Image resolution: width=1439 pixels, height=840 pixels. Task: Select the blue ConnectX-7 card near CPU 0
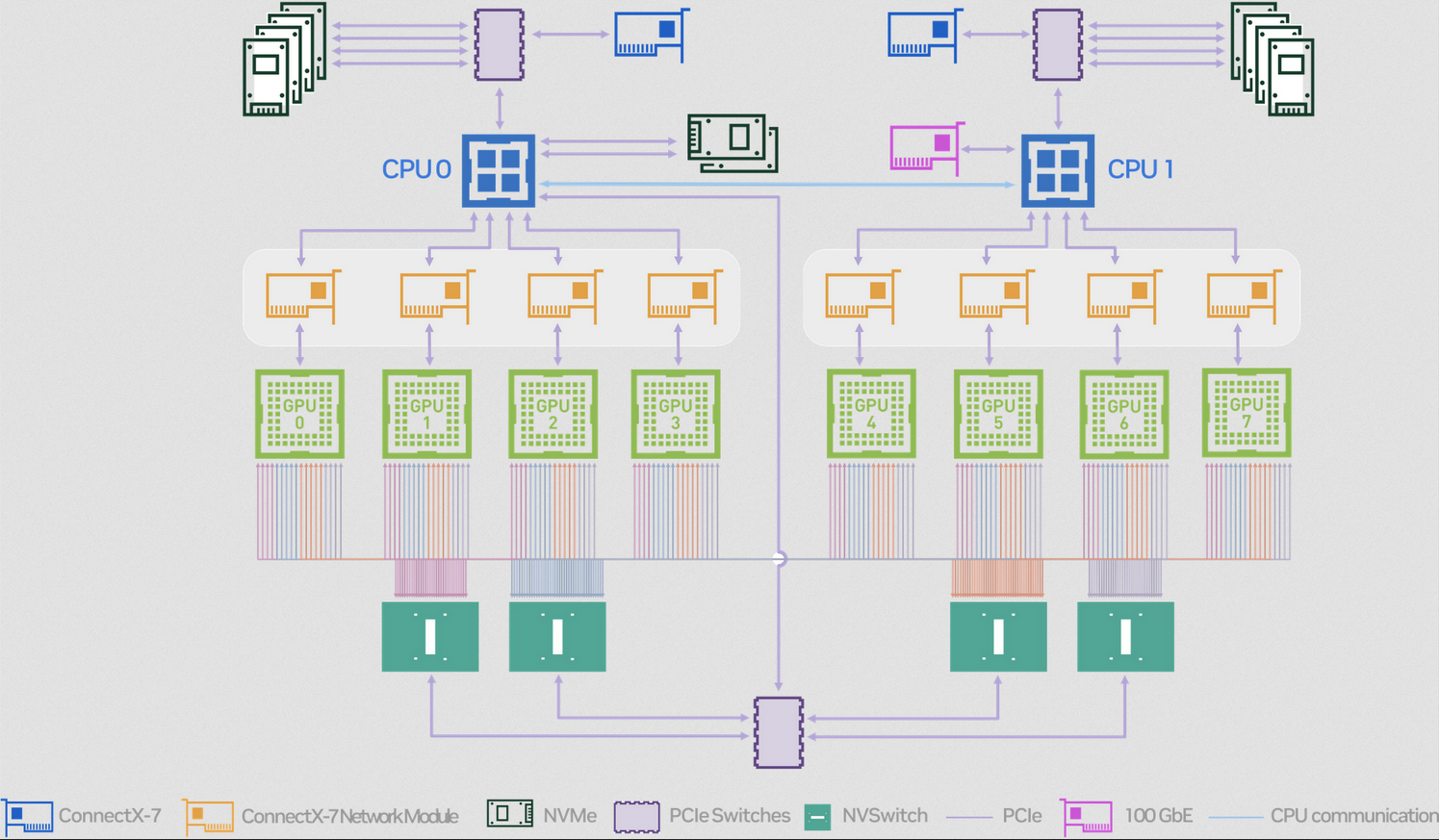coord(649,36)
